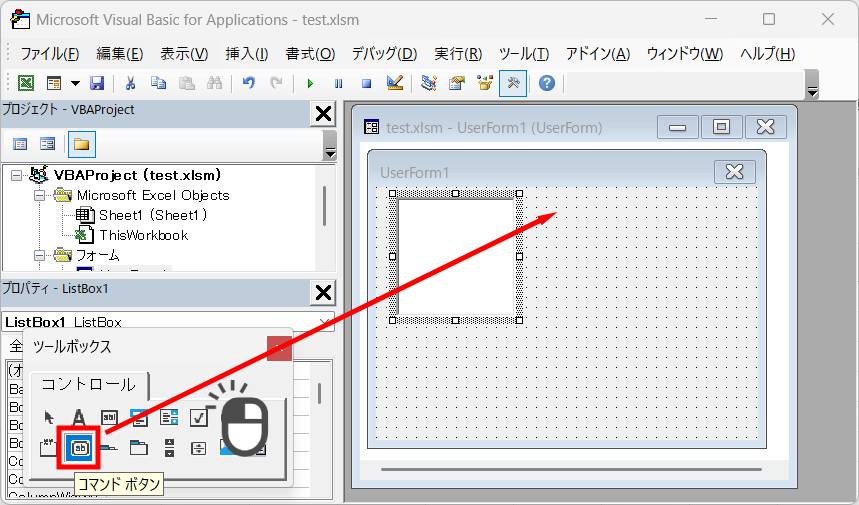Select ThisWorkbook in the project tree
Image resolution: width=859 pixels, height=505 pixels.
coord(144,236)
